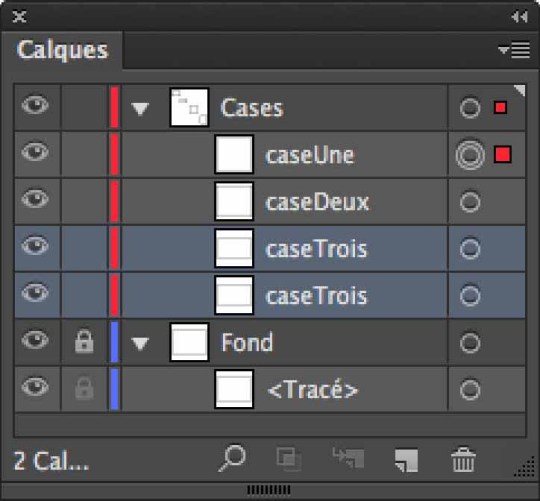The height and width of the screenshot is (501, 540).
Task: Delete selection with trash icon
Action: [x=463, y=459]
